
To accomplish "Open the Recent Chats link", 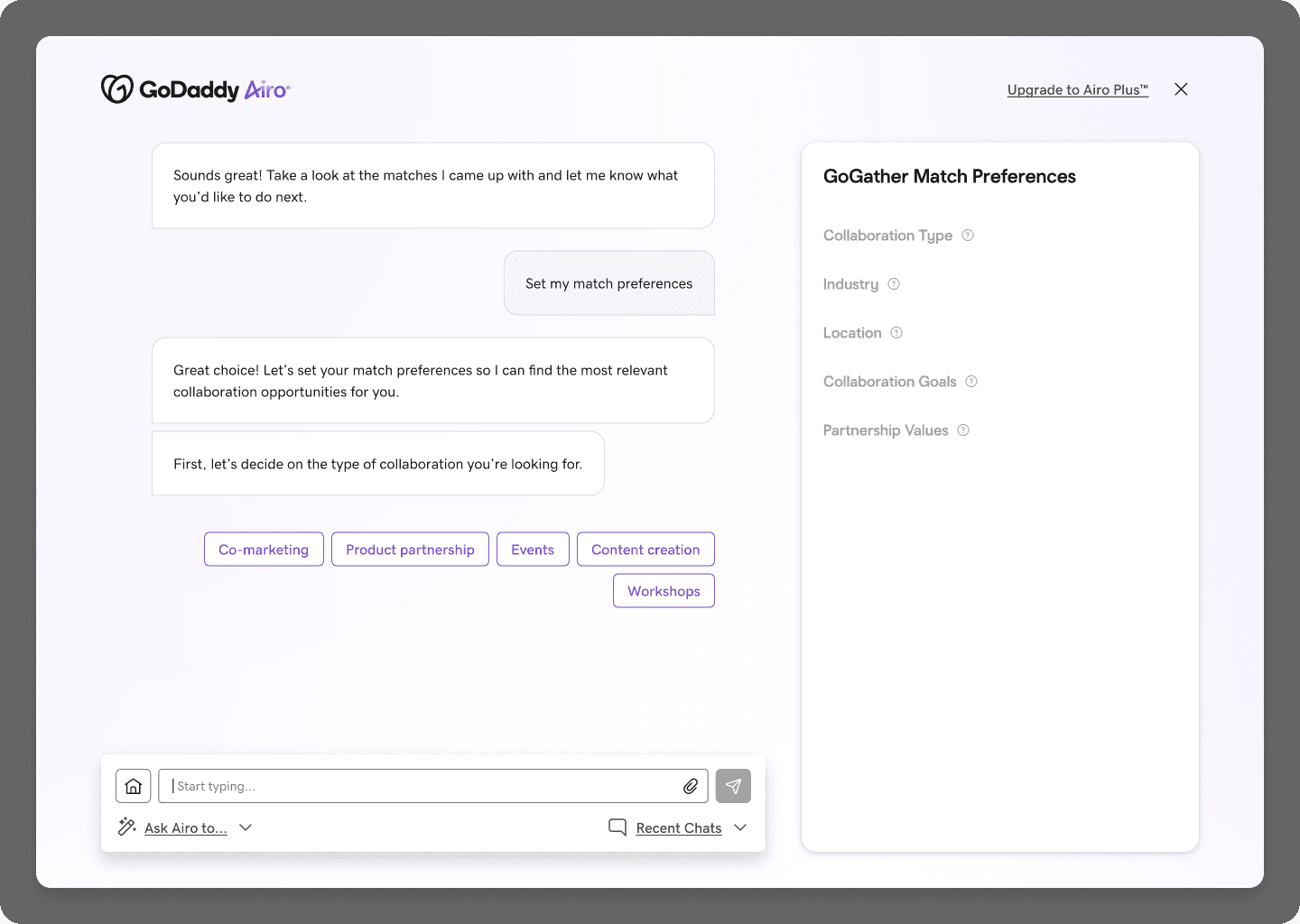I will [x=679, y=827].
